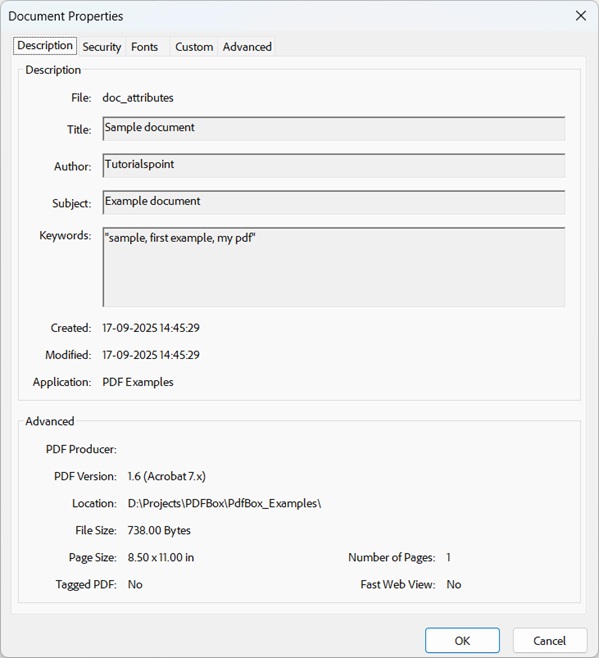Open the Fonts tab
Image resolution: width=600 pixels, height=658 pixels.
(x=144, y=47)
